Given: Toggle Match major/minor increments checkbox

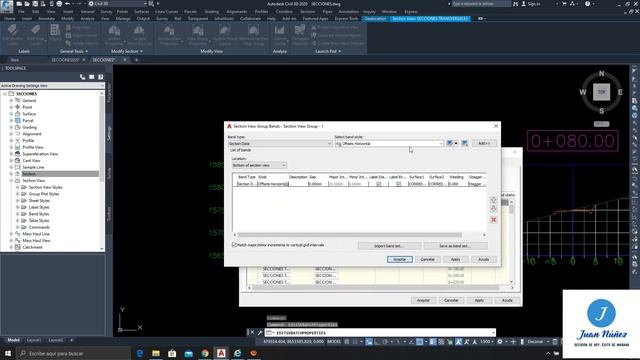Looking at the screenshot, I should pyautogui.click(x=234, y=245).
